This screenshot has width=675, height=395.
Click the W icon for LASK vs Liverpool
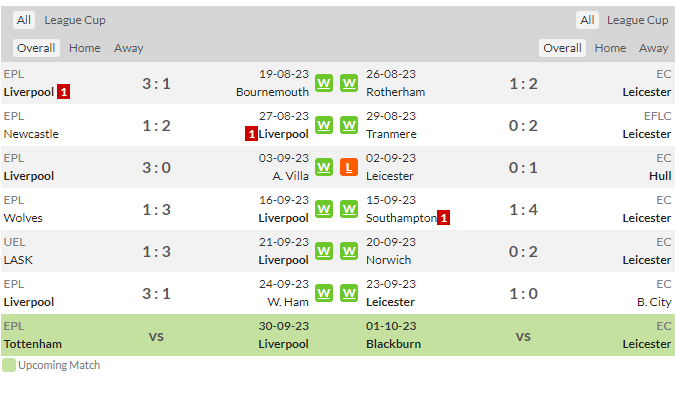tap(324, 251)
